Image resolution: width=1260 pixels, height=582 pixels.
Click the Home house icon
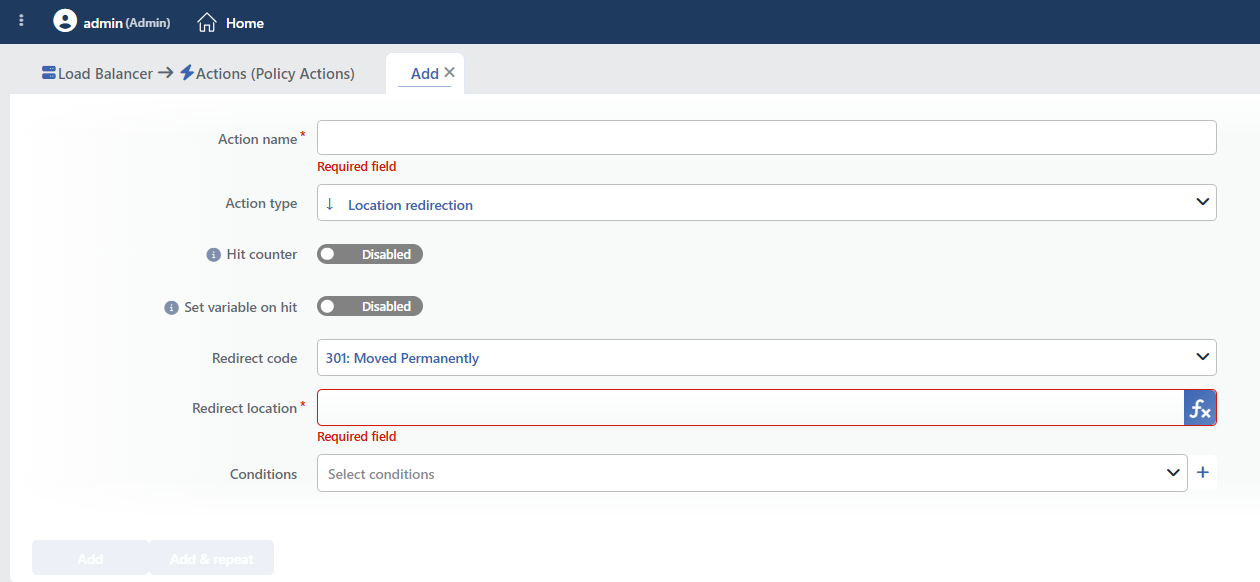[207, 22]
